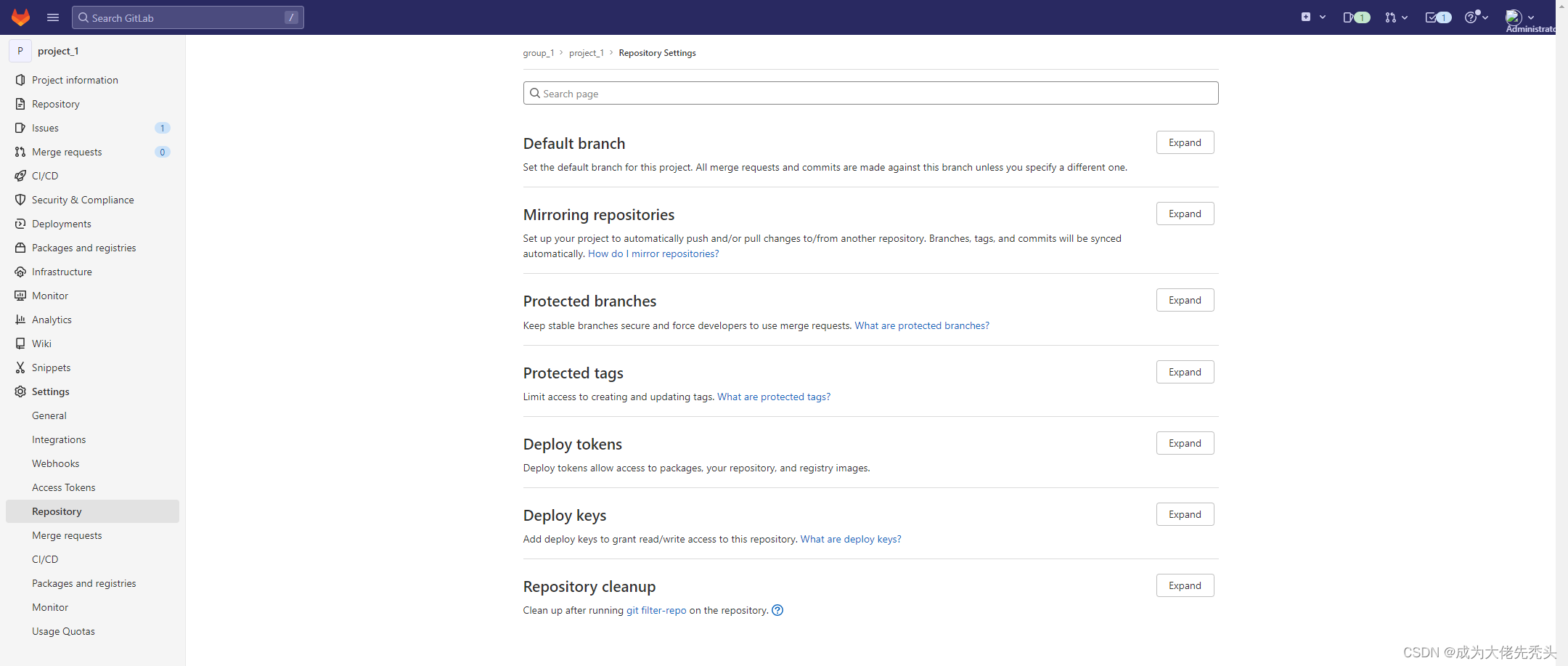Open the hamburger navigation menu

point(53,17)
